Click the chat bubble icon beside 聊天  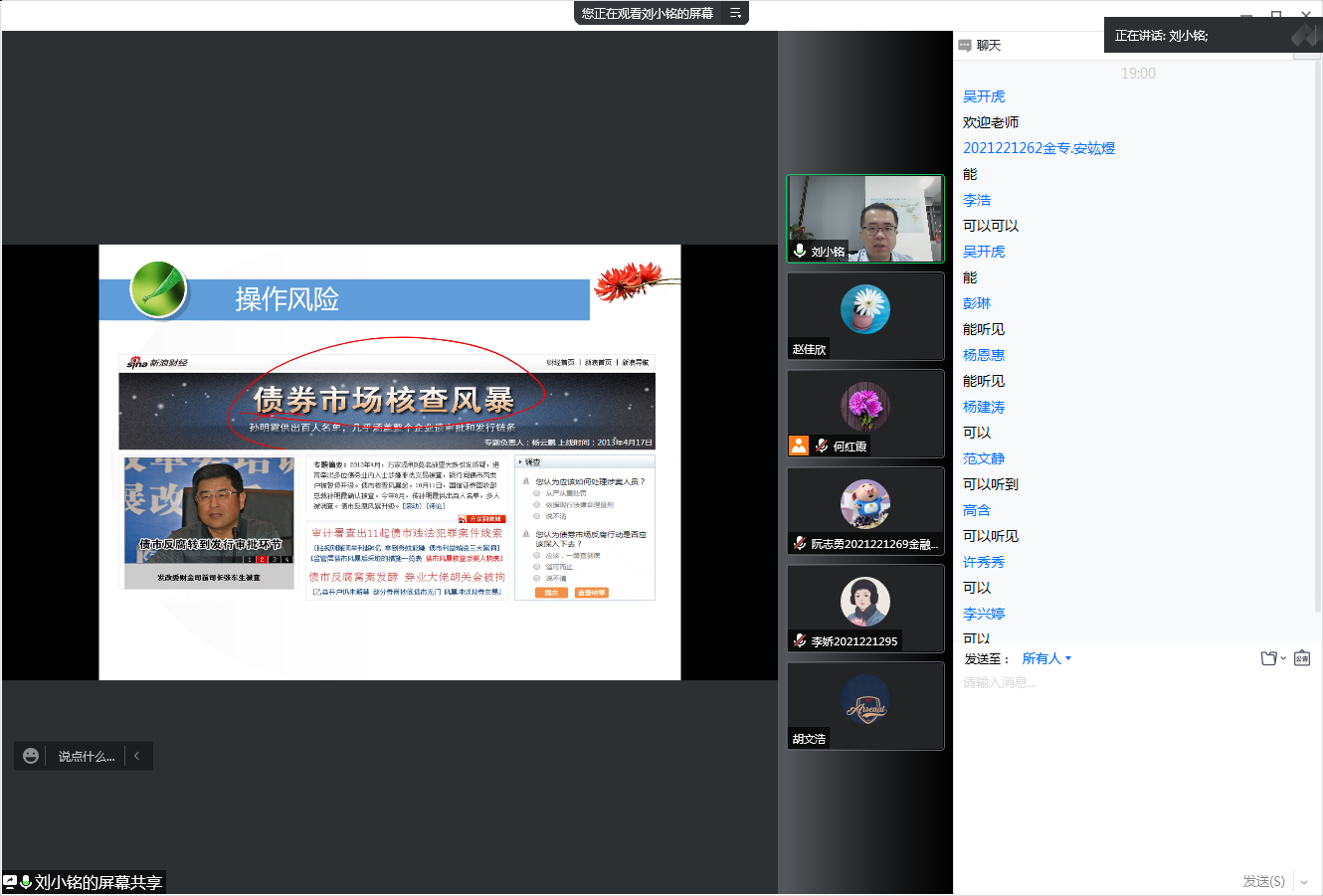(x=964, y=46)
